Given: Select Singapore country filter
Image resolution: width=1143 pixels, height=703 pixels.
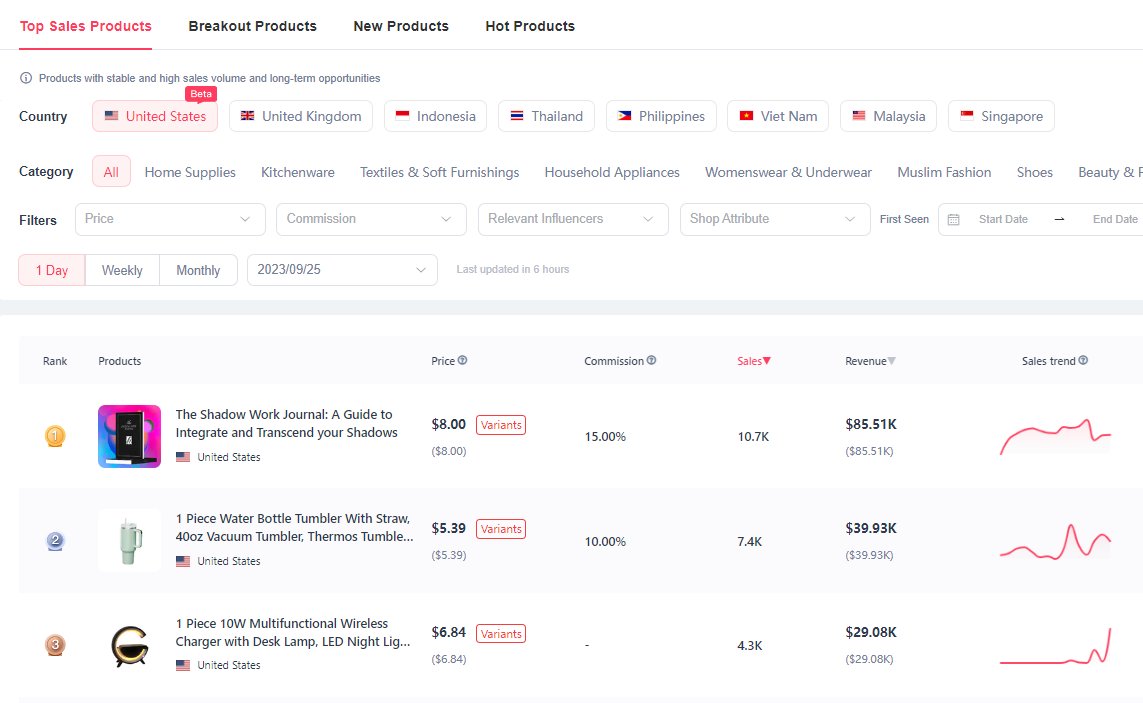Looking at the screenshot, I should coord(1002,116).
